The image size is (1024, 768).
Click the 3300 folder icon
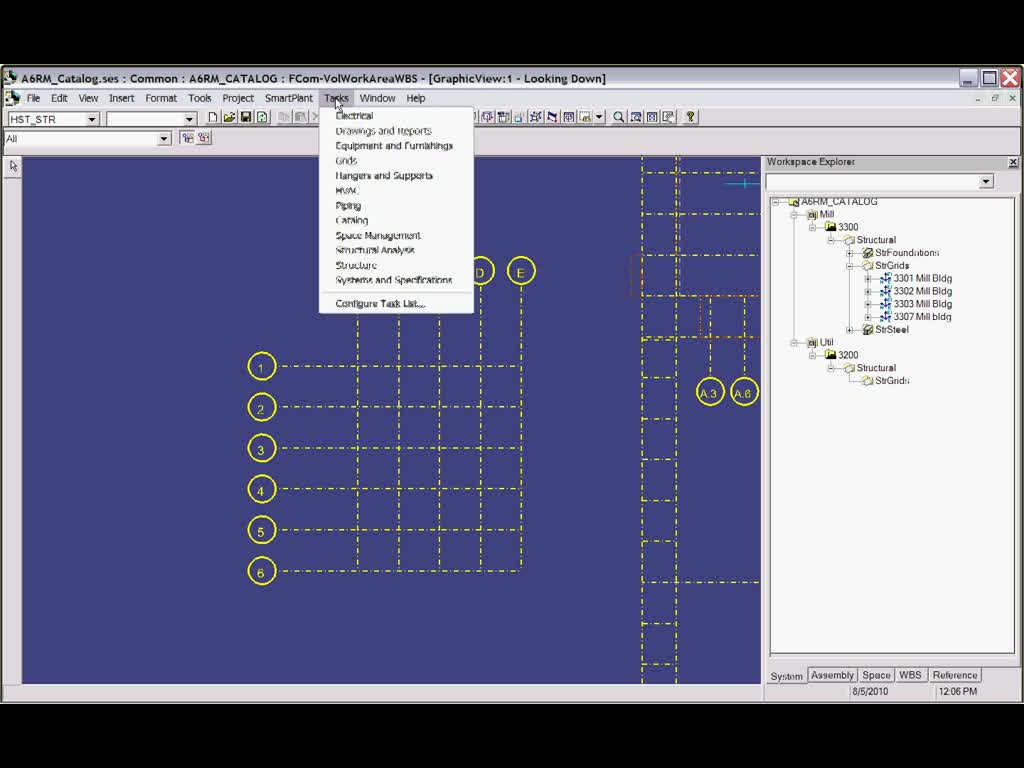pos(831,227)
